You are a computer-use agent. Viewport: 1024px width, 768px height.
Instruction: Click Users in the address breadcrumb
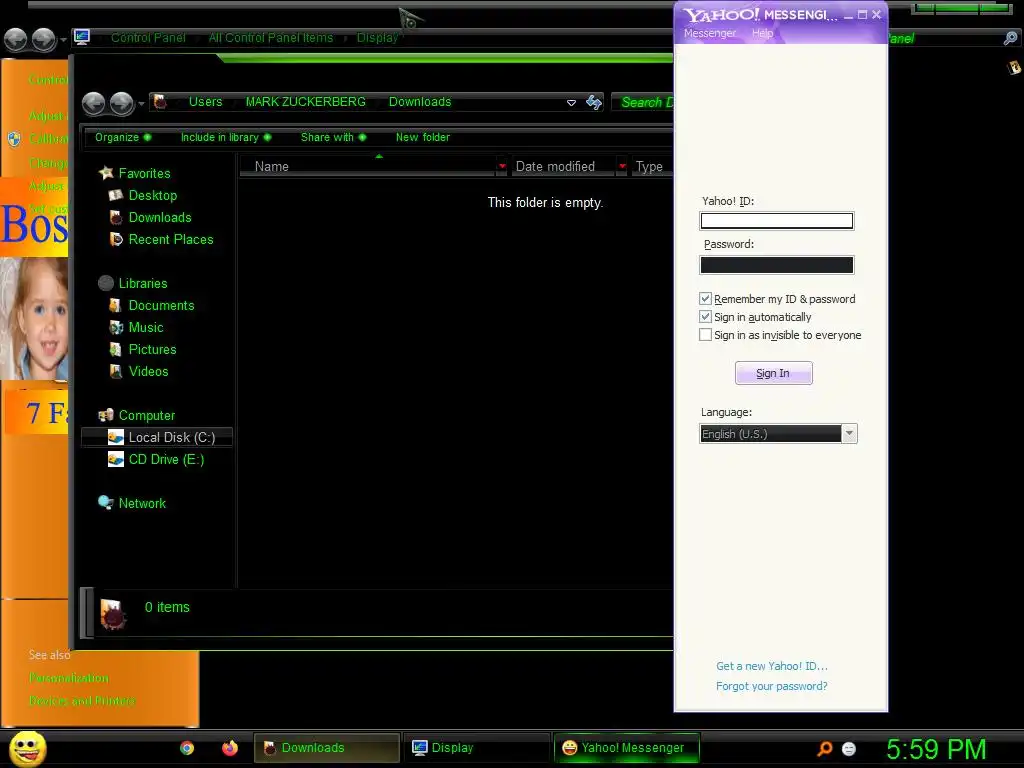point(206,102)
